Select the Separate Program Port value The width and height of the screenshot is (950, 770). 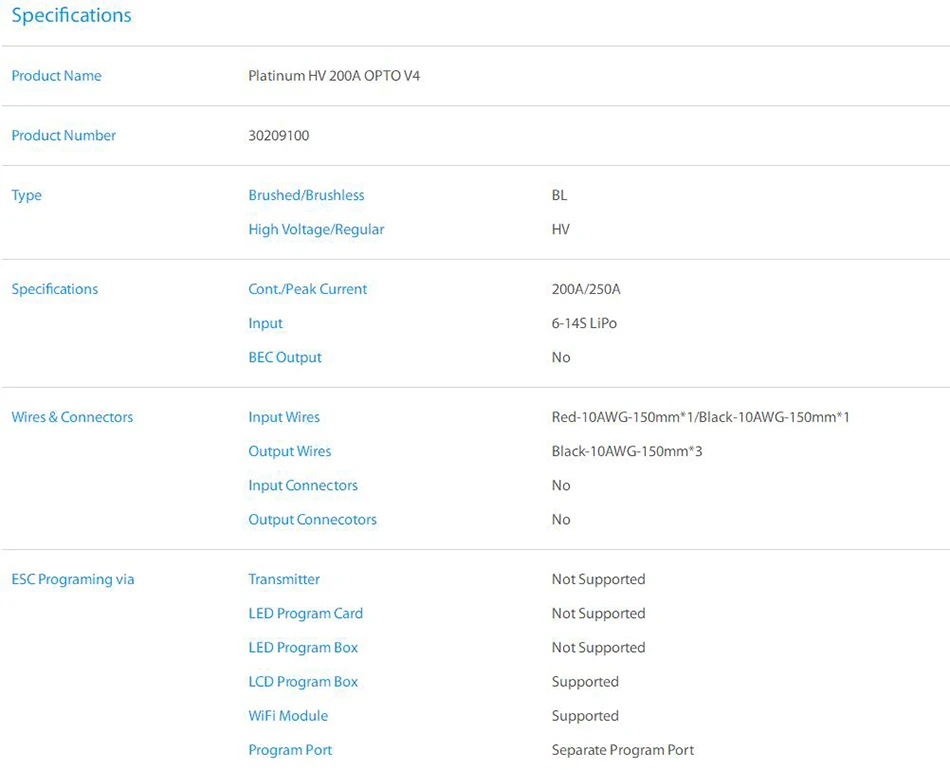(623, 751)
